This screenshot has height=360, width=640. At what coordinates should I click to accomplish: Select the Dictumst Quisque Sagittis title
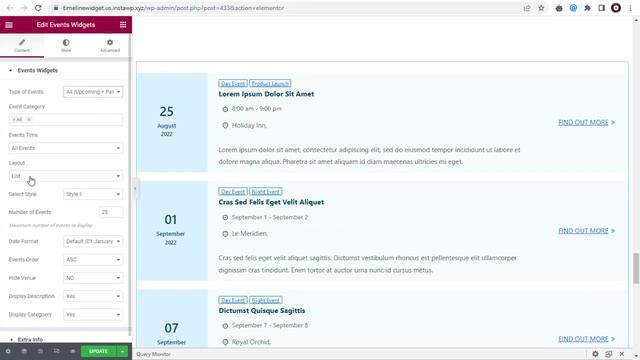262,311
